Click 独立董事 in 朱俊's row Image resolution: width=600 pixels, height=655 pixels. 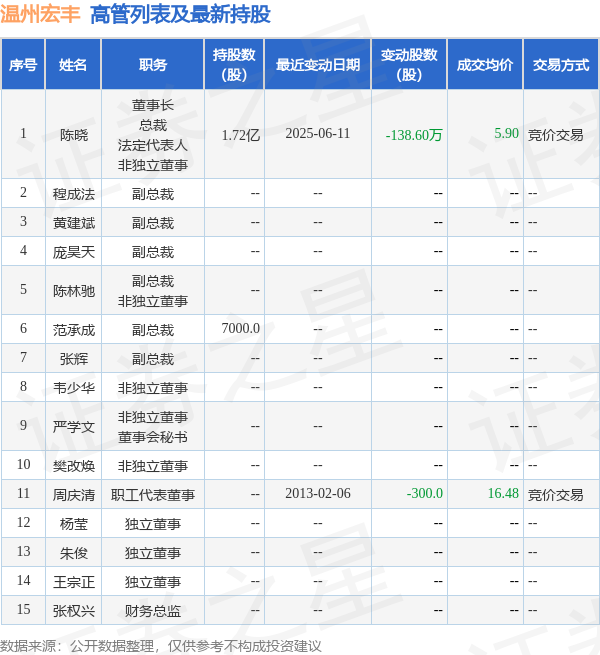click(153, 553)
